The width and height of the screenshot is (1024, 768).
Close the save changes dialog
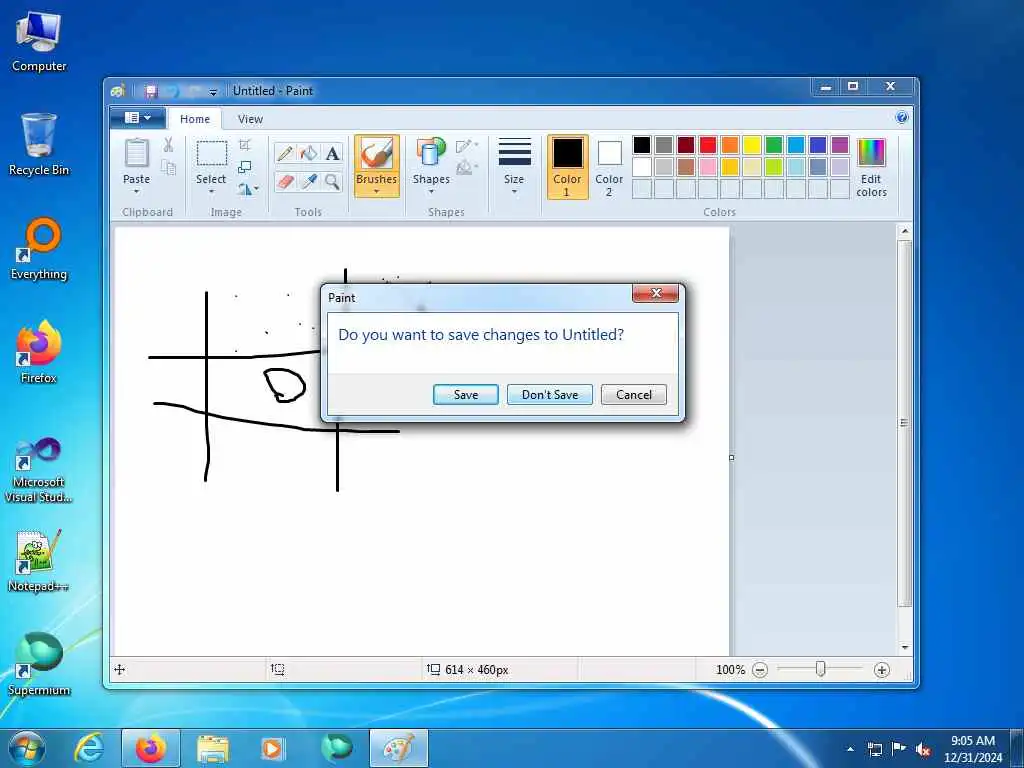(x=656, y=293)
